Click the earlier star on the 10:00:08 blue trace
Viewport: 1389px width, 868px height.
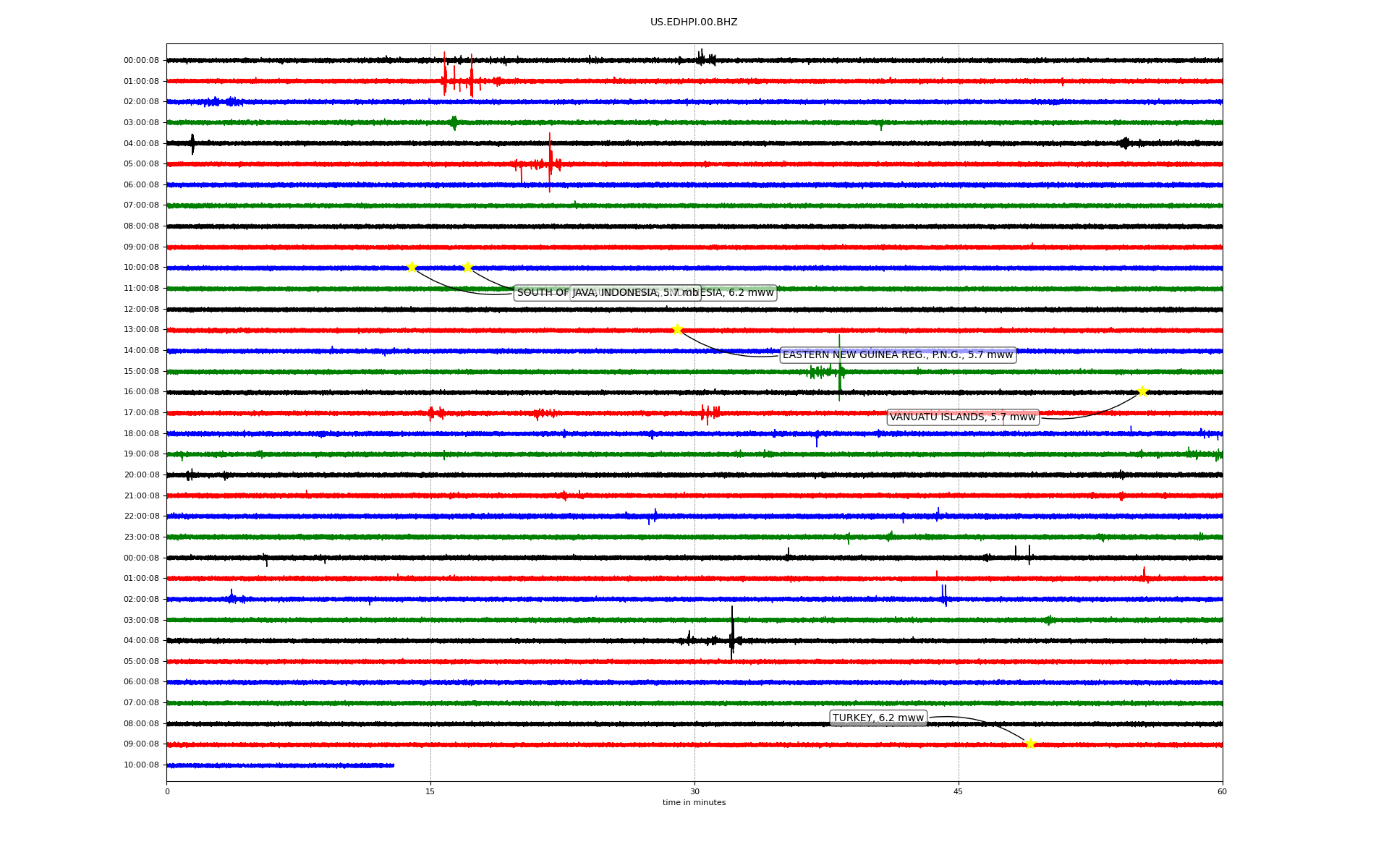coord(412,267)
